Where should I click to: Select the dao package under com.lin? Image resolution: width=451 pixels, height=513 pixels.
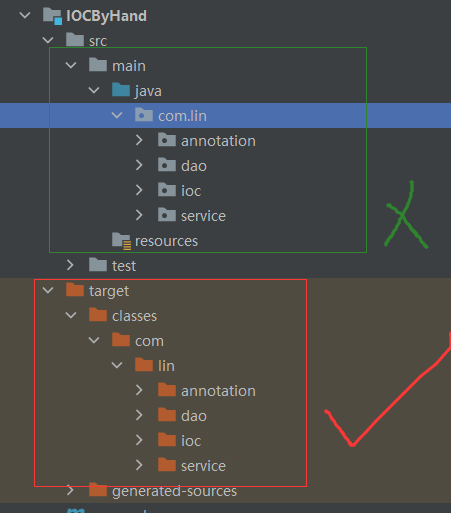(194, 166)
